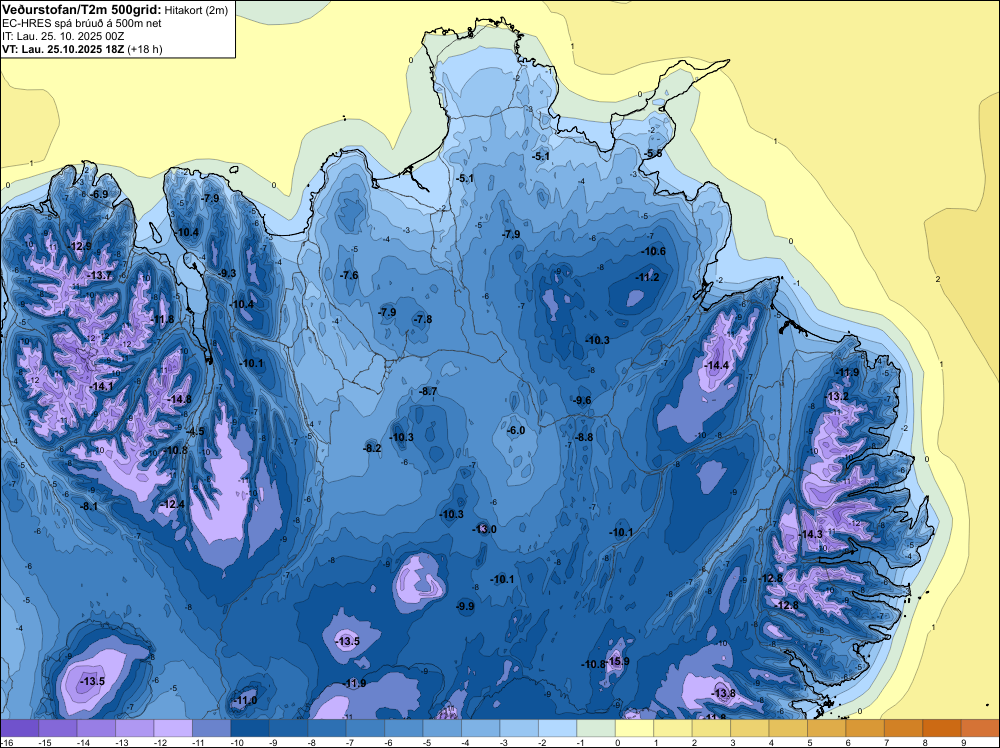Click the 'Veðurstofan/T2m 500grid:' title text
Screen dimensions: 1000x748
coord(82,9)
